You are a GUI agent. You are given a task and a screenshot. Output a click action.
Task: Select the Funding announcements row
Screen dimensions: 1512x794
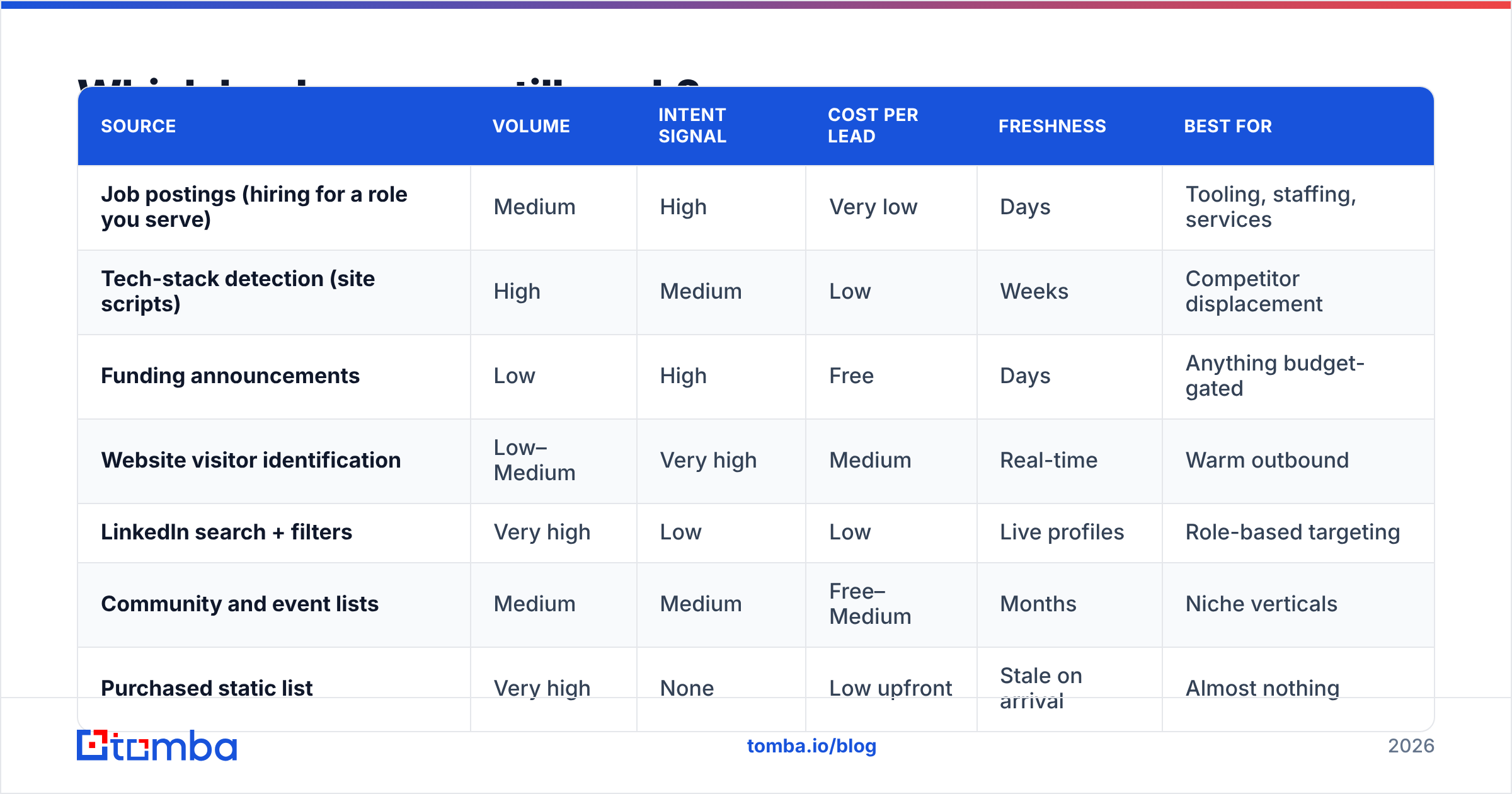click(756, 377)
